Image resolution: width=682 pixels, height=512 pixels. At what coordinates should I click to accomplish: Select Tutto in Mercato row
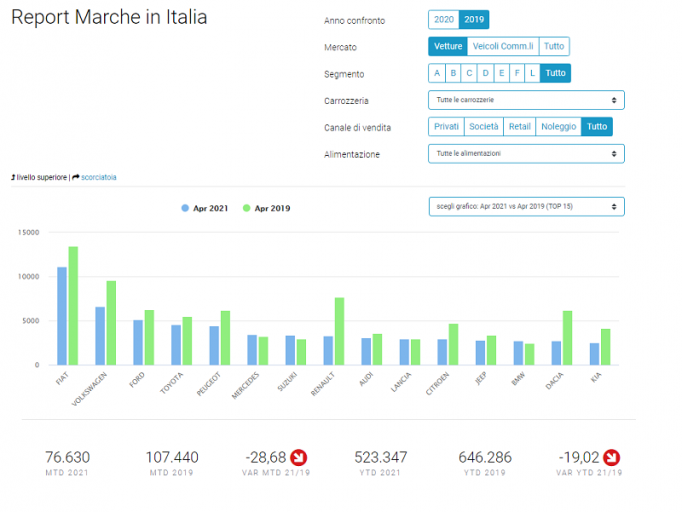(x=554, y=46)
